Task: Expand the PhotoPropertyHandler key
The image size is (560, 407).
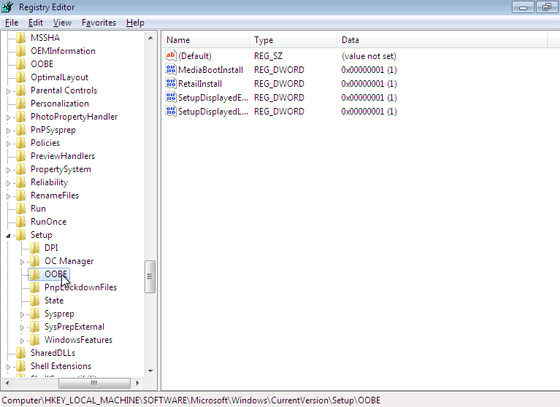Action: click(x=8, y=117)
